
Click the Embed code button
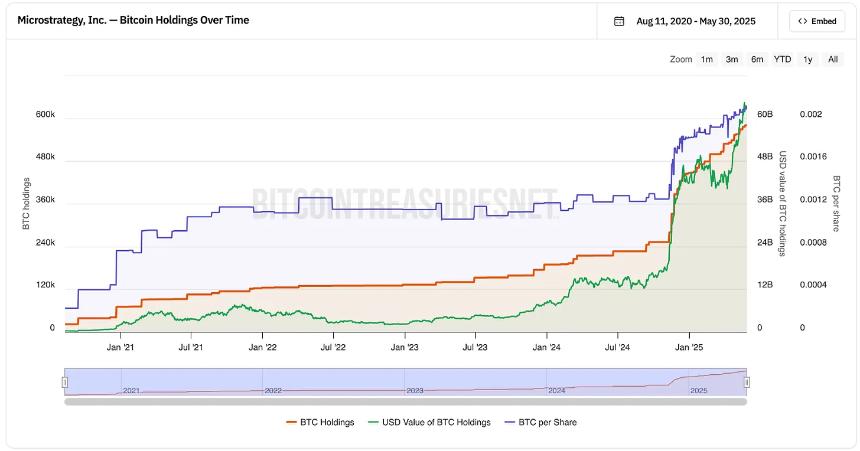coord(817,21)
